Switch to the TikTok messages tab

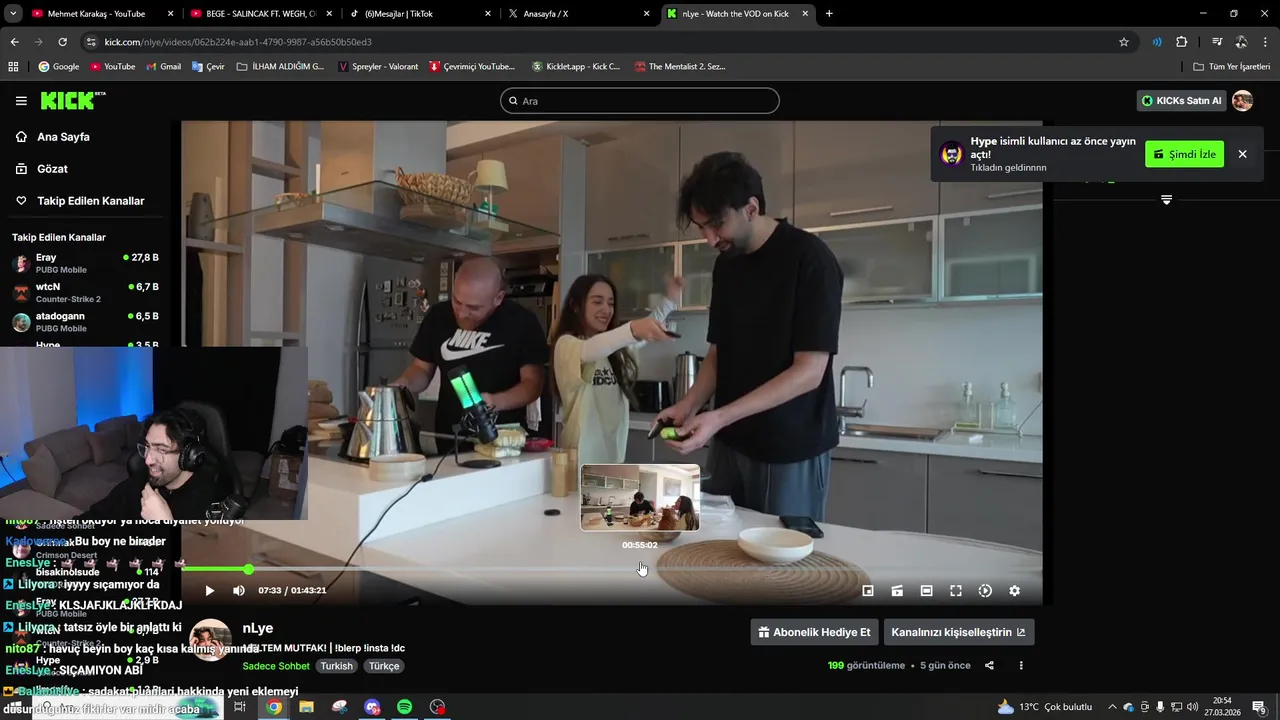click(420, 14)
